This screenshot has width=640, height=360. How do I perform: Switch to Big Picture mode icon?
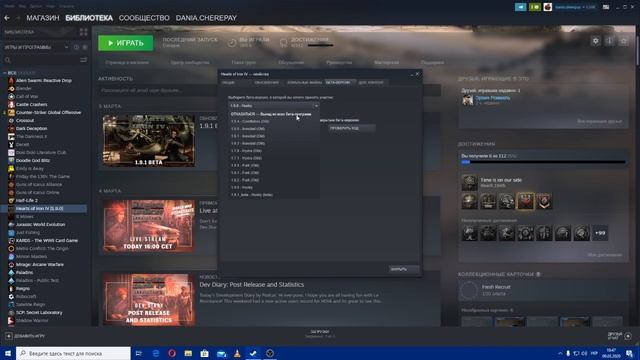point(606,7)
